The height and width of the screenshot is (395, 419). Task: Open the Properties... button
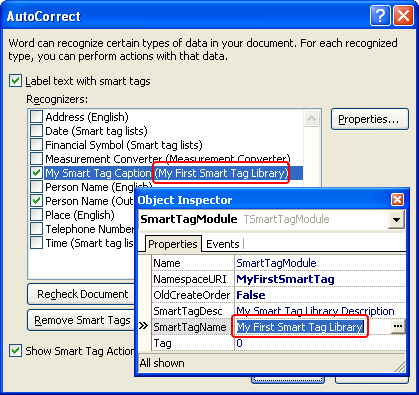tap(370, 119)
